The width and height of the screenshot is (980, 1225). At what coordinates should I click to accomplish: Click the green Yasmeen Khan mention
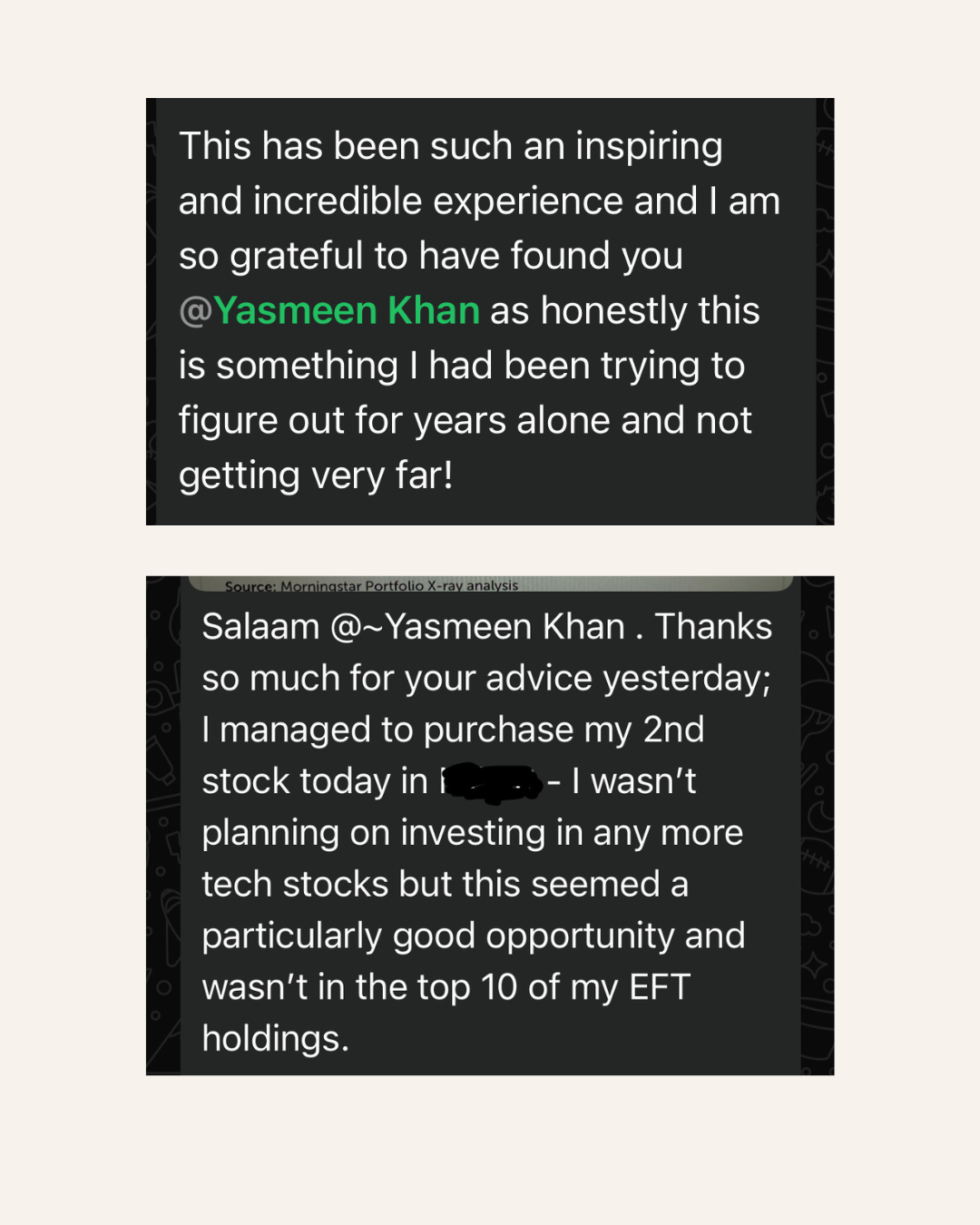(346, 311)
